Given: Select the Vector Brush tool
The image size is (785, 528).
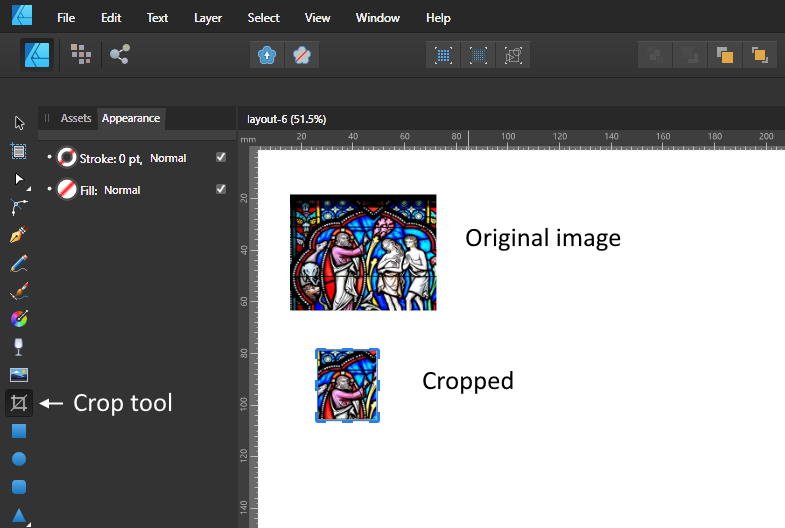Looking at the screenshot, I should tap(19, 291).
